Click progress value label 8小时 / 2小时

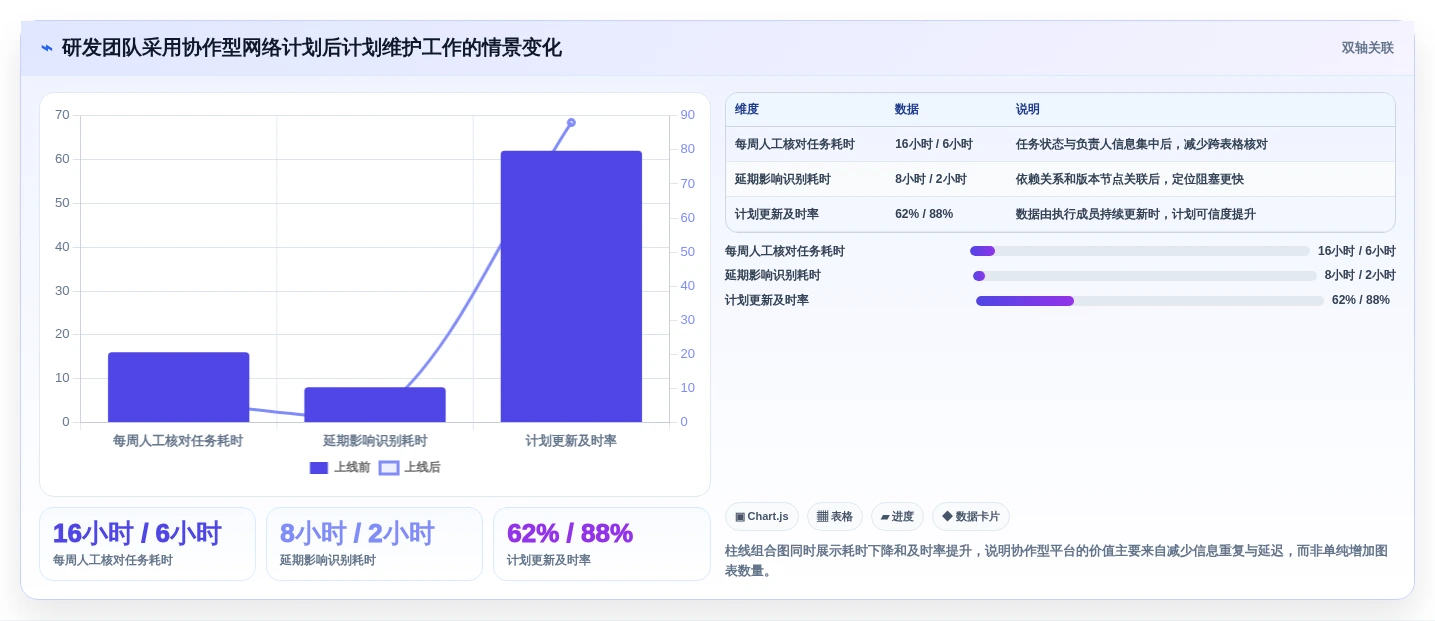pyautogui.click(x=1360, y=275)
